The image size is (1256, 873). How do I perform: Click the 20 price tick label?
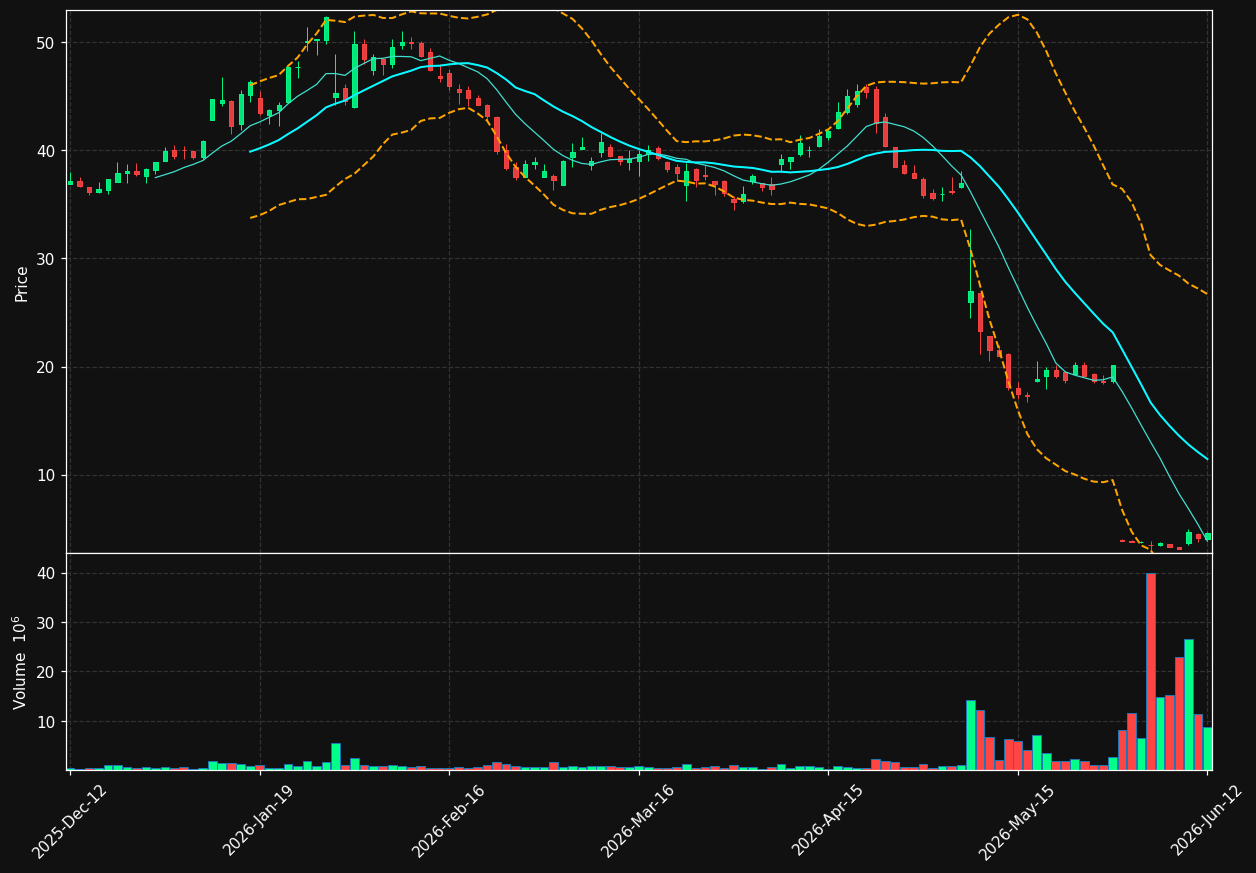point(46,367)
